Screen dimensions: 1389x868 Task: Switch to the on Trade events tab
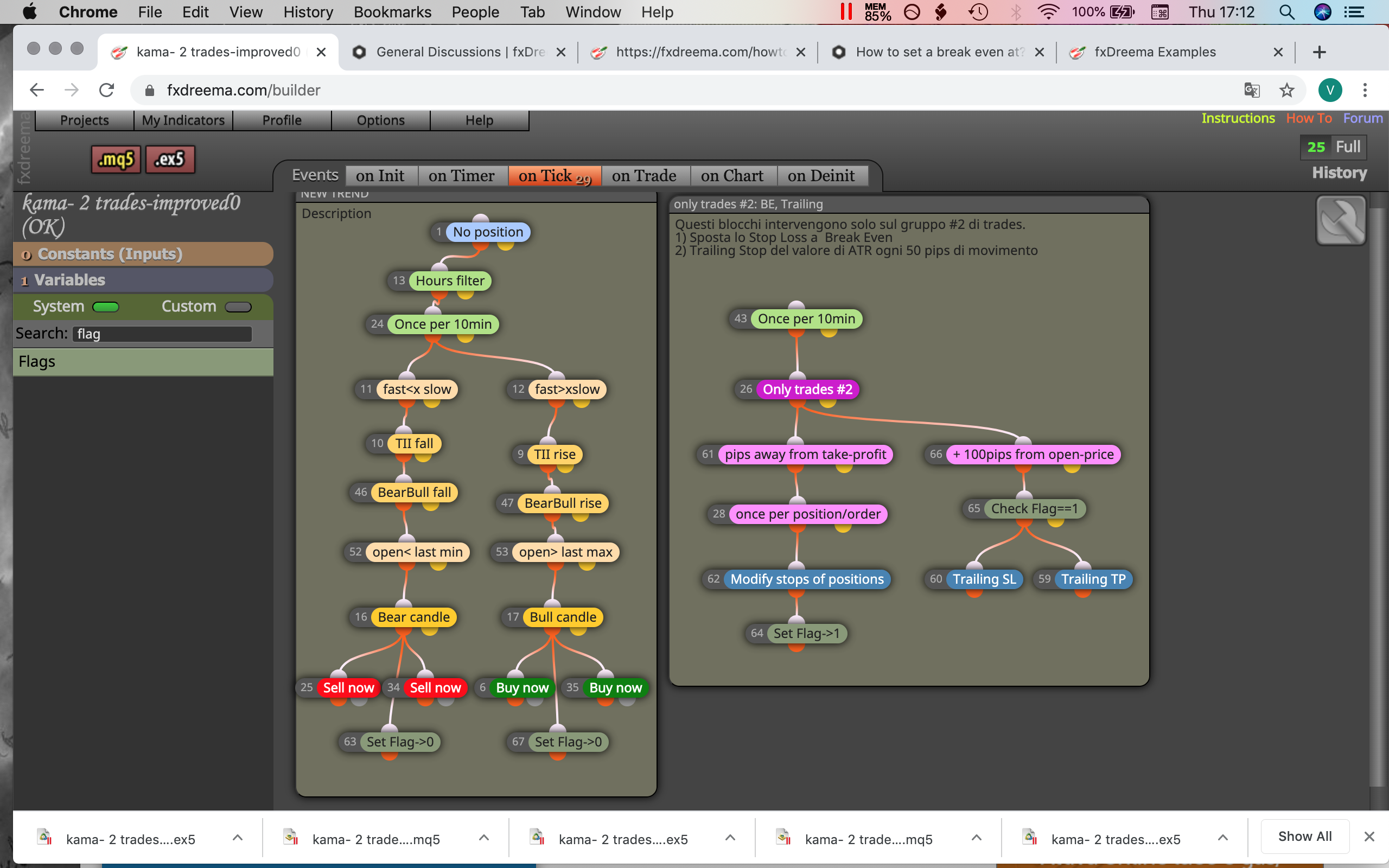[x=644, y=176]
